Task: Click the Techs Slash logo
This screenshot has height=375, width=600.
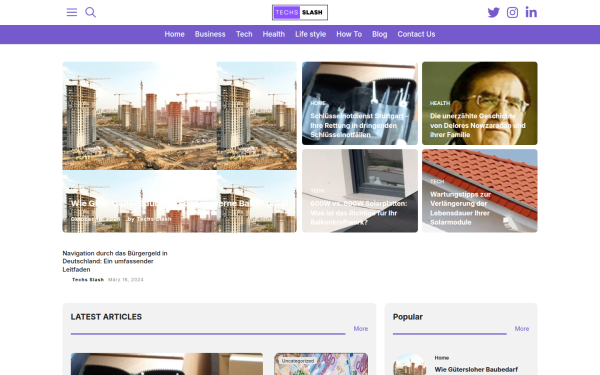Action: point(300,12)
